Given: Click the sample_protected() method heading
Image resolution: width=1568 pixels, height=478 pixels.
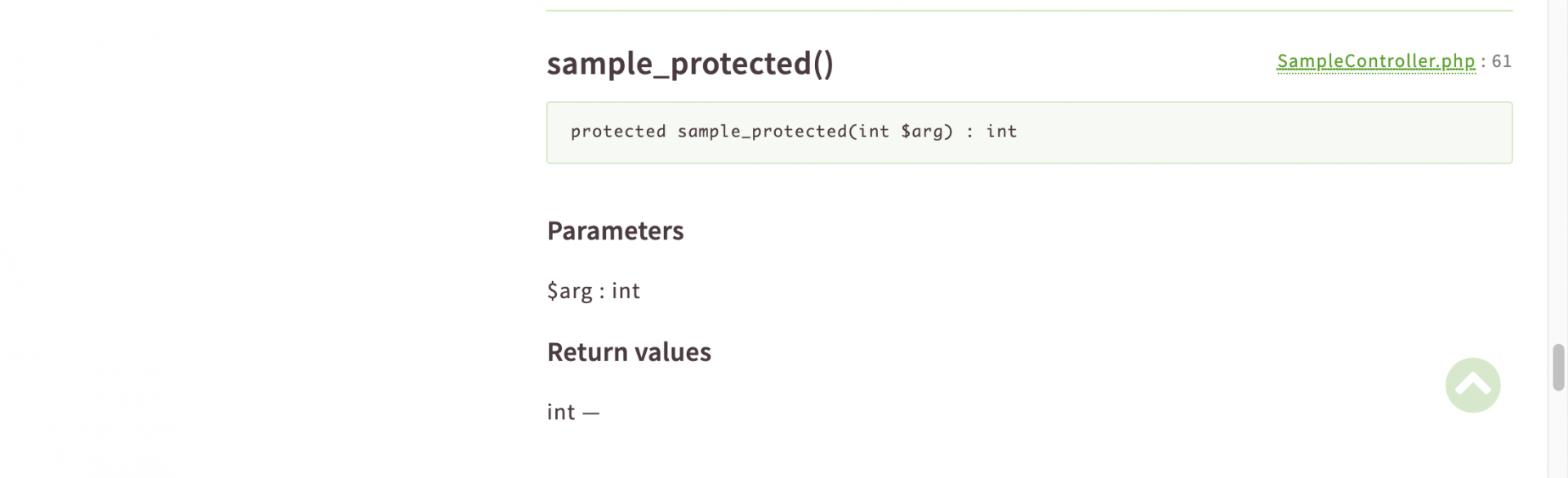Looking at the screenshot, I should point(690,63).
